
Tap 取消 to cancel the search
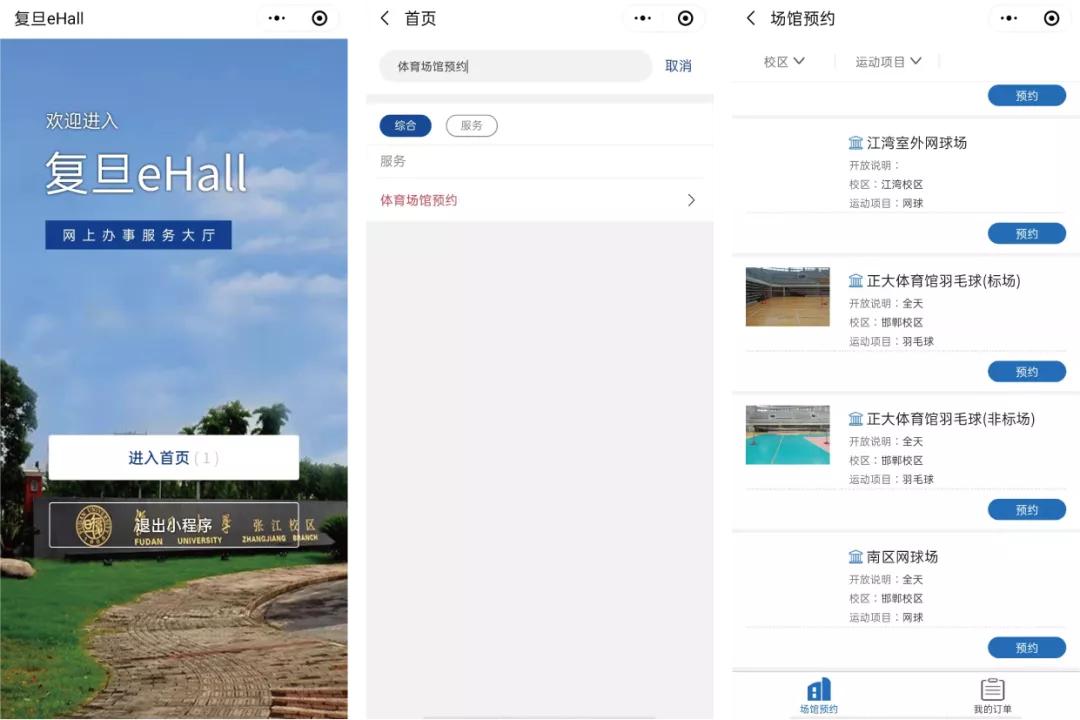(678, 65)
